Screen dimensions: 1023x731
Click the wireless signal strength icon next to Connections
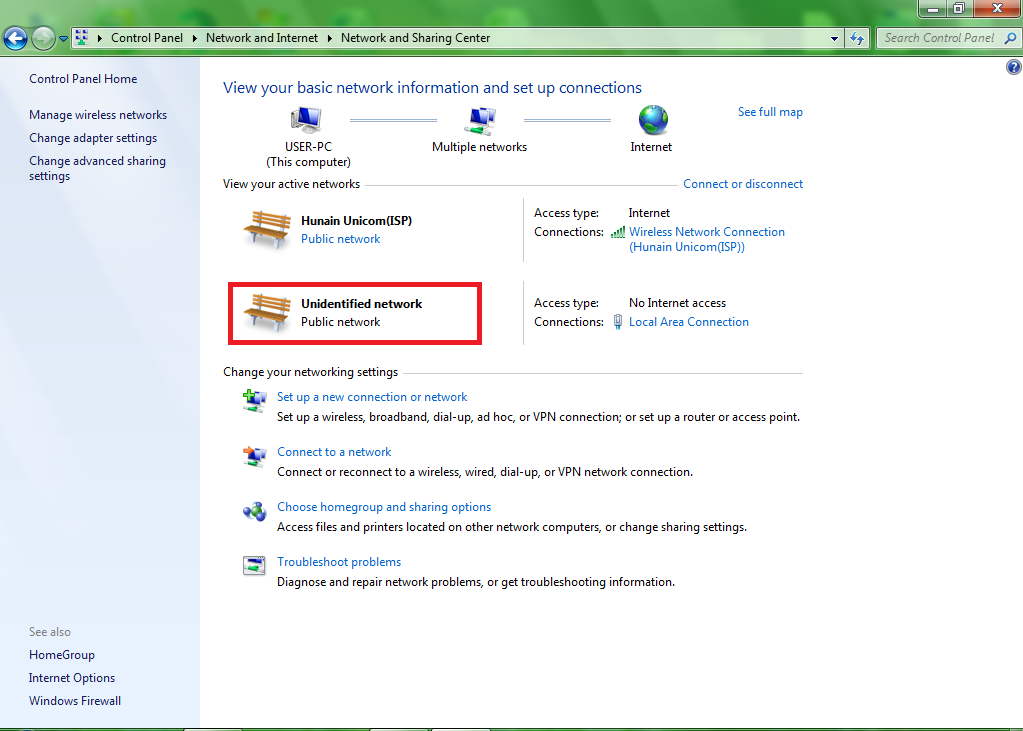point(617,232)
